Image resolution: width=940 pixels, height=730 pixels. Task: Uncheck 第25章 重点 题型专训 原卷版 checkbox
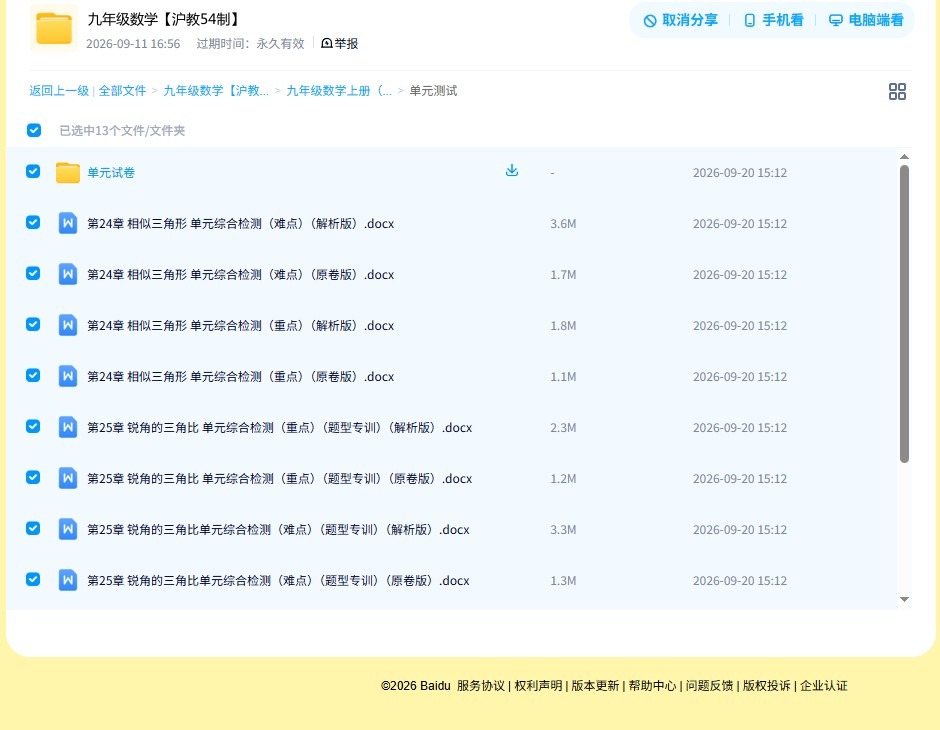(x=33, y=477)
